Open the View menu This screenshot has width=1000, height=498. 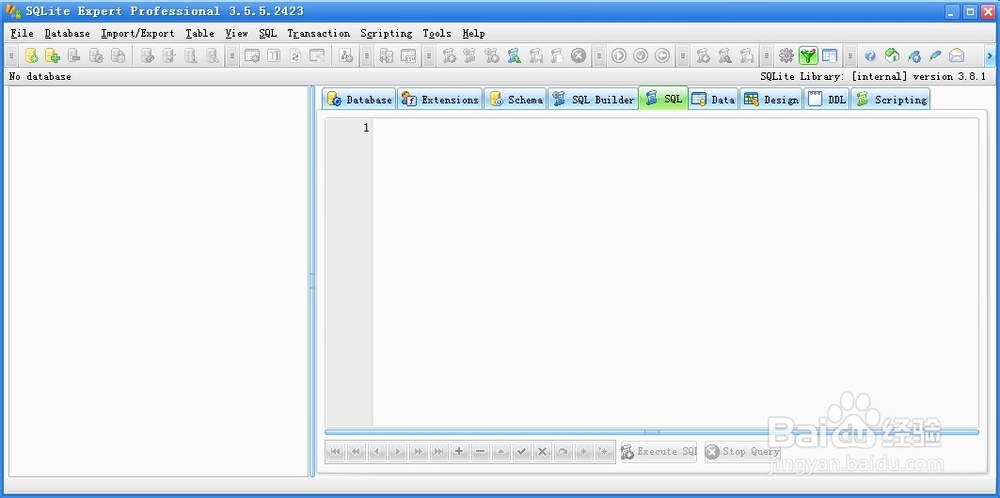coord(237,33)
